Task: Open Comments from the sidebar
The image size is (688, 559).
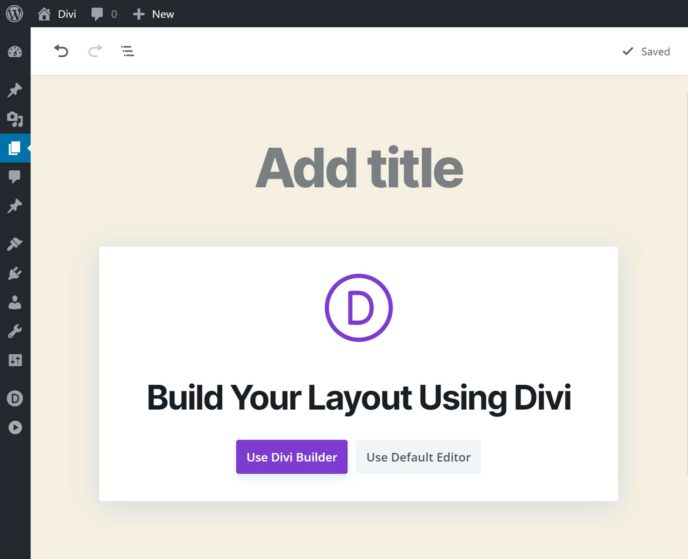Action: tap(15, 177)
